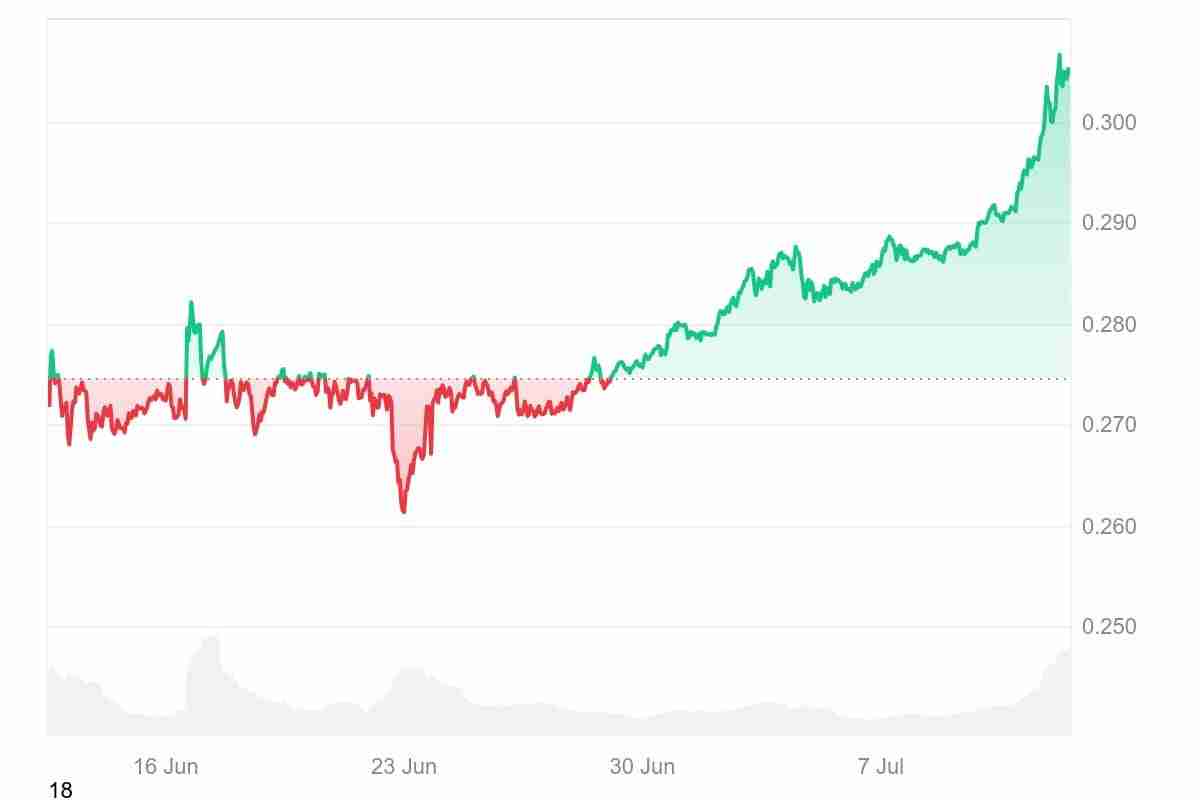Click the 0.260 price axis label

(1109, 526)
